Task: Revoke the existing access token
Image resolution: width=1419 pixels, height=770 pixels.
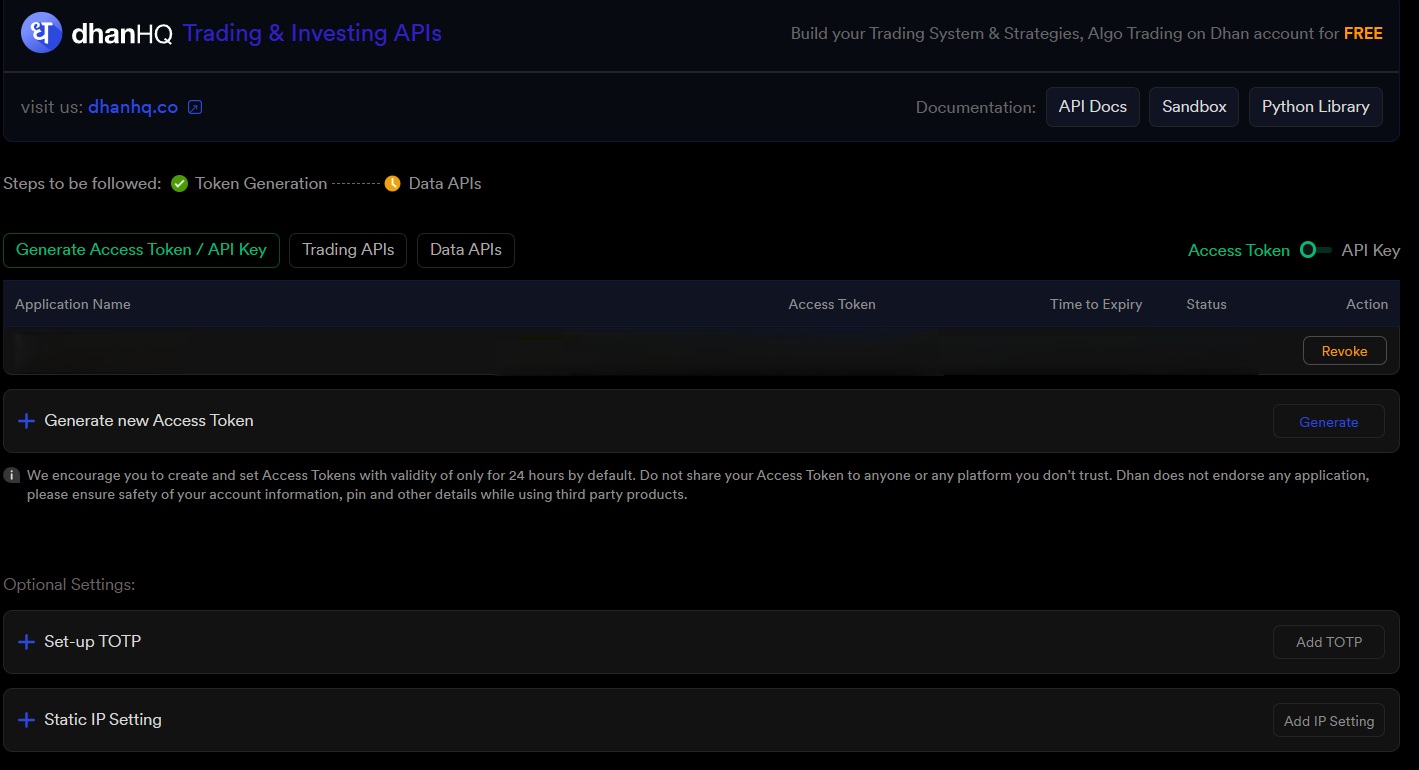Action: (x=1344, y=351)
